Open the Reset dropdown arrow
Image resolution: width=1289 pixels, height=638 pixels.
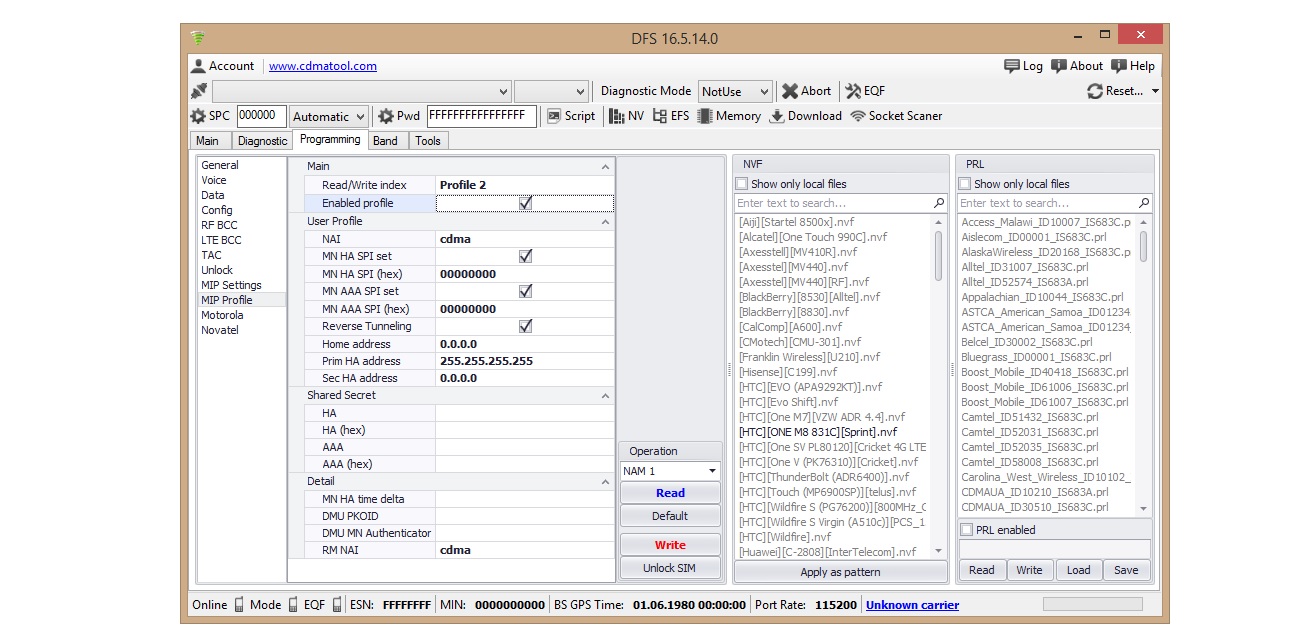tap(1156, 91)
